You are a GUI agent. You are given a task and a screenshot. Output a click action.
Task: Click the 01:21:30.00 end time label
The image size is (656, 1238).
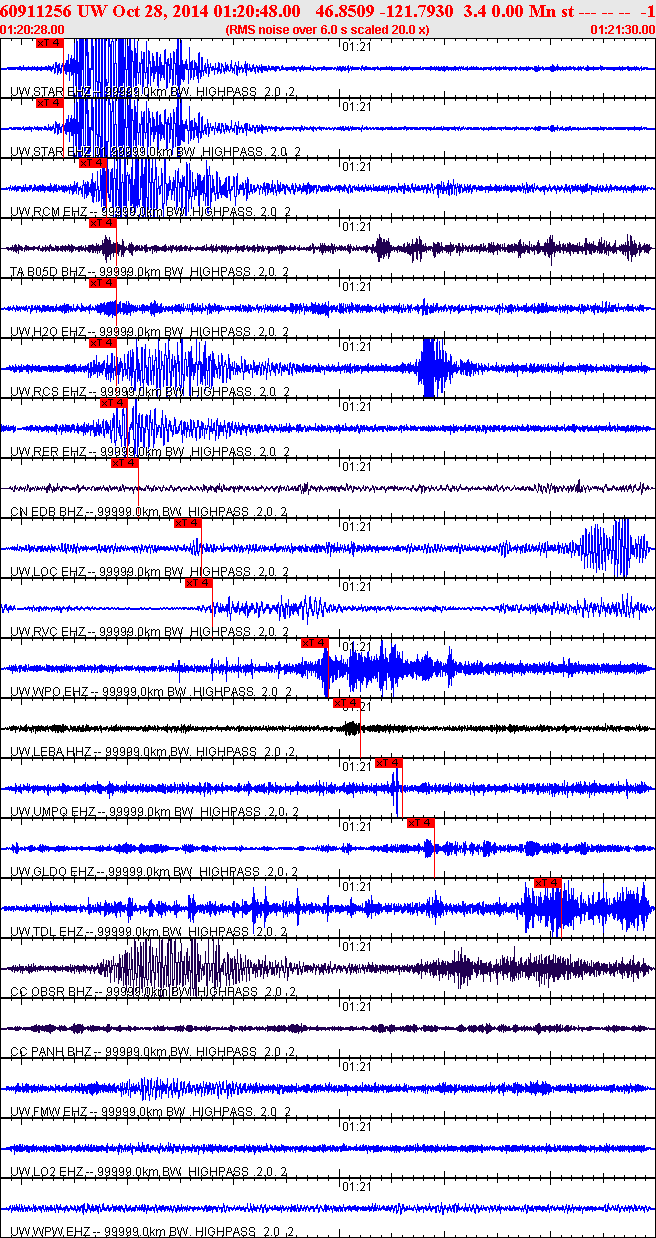[620, 30]
